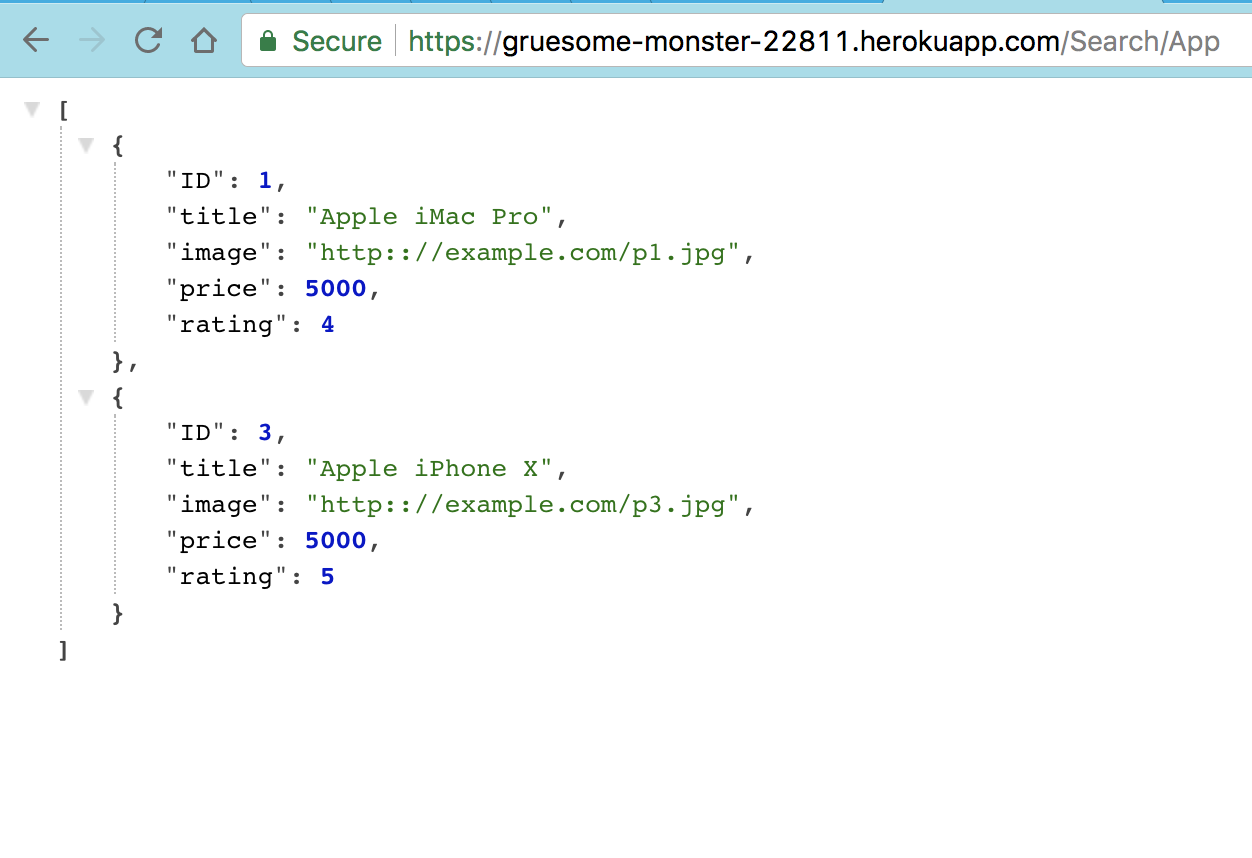Select the rating value 5
The height and width of the screenshot is (858, 1252).
coord(327,577)
